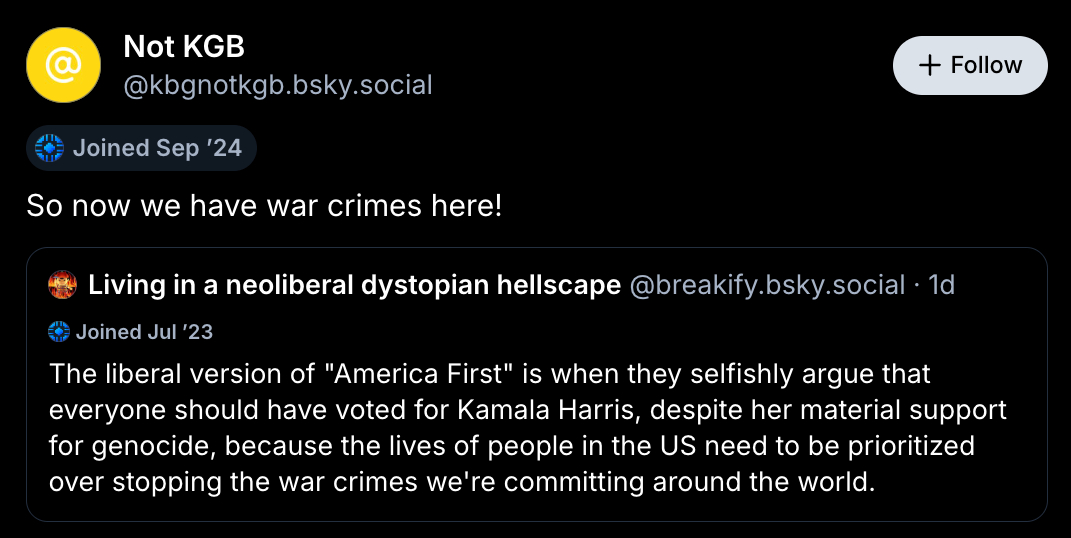
Task: Open Not KGB's yellow @ avatar
Action: point(63,65)
